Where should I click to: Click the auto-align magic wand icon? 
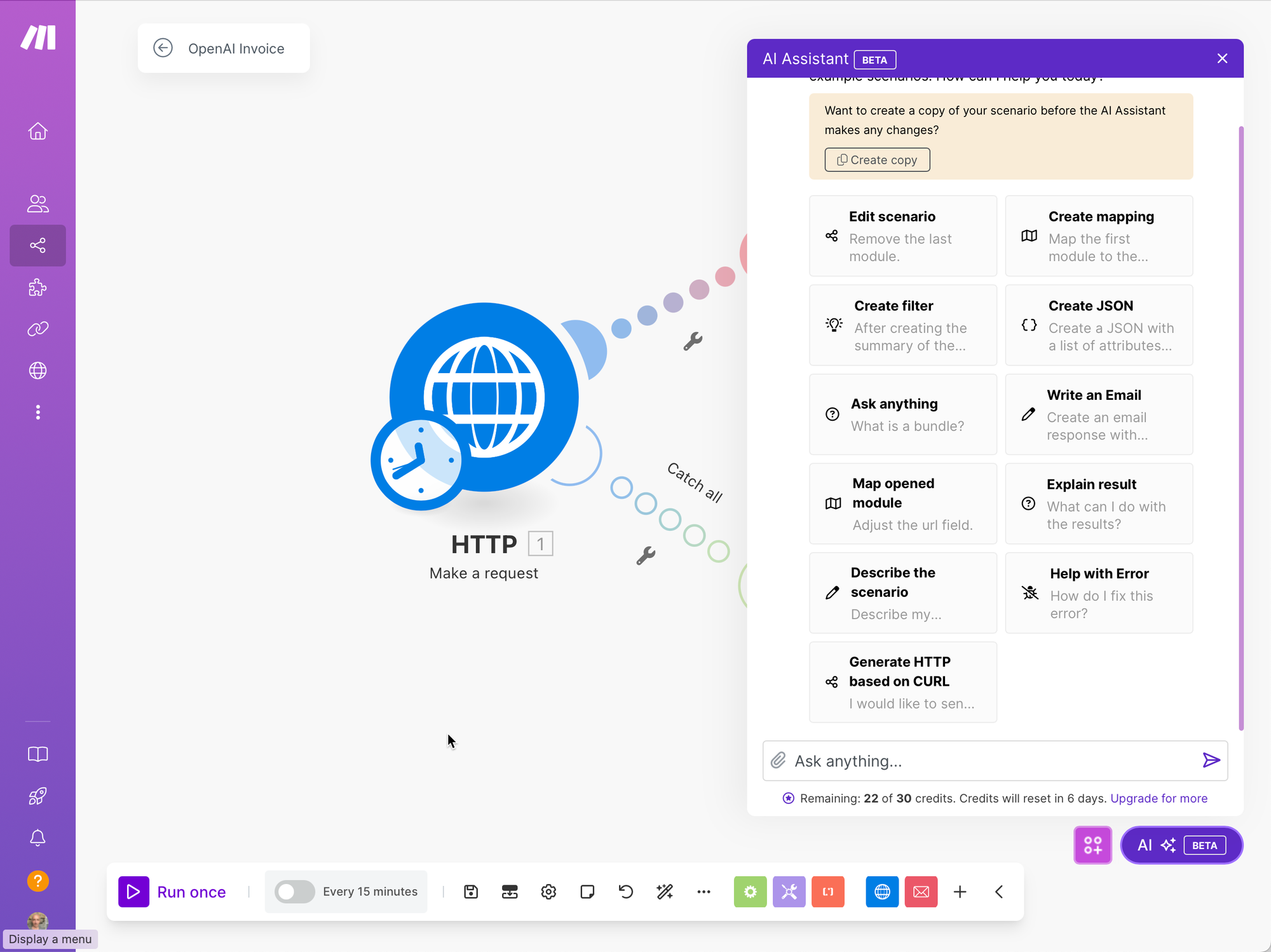665,892
